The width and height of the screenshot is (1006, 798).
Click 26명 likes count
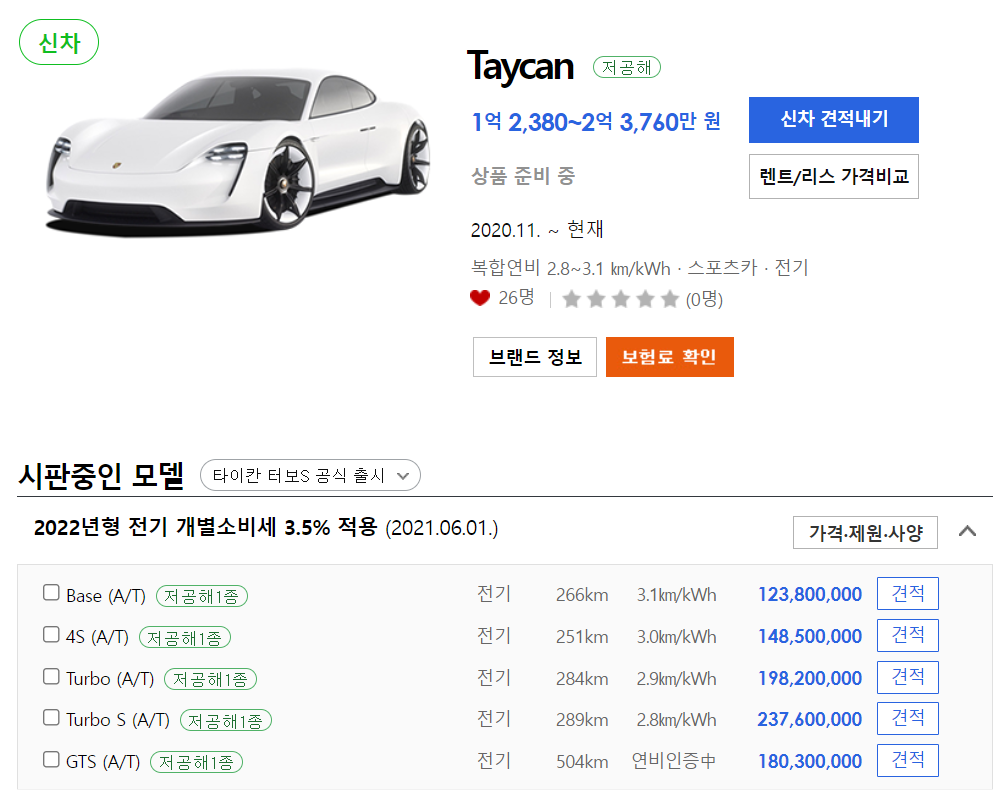coord(516,298)
